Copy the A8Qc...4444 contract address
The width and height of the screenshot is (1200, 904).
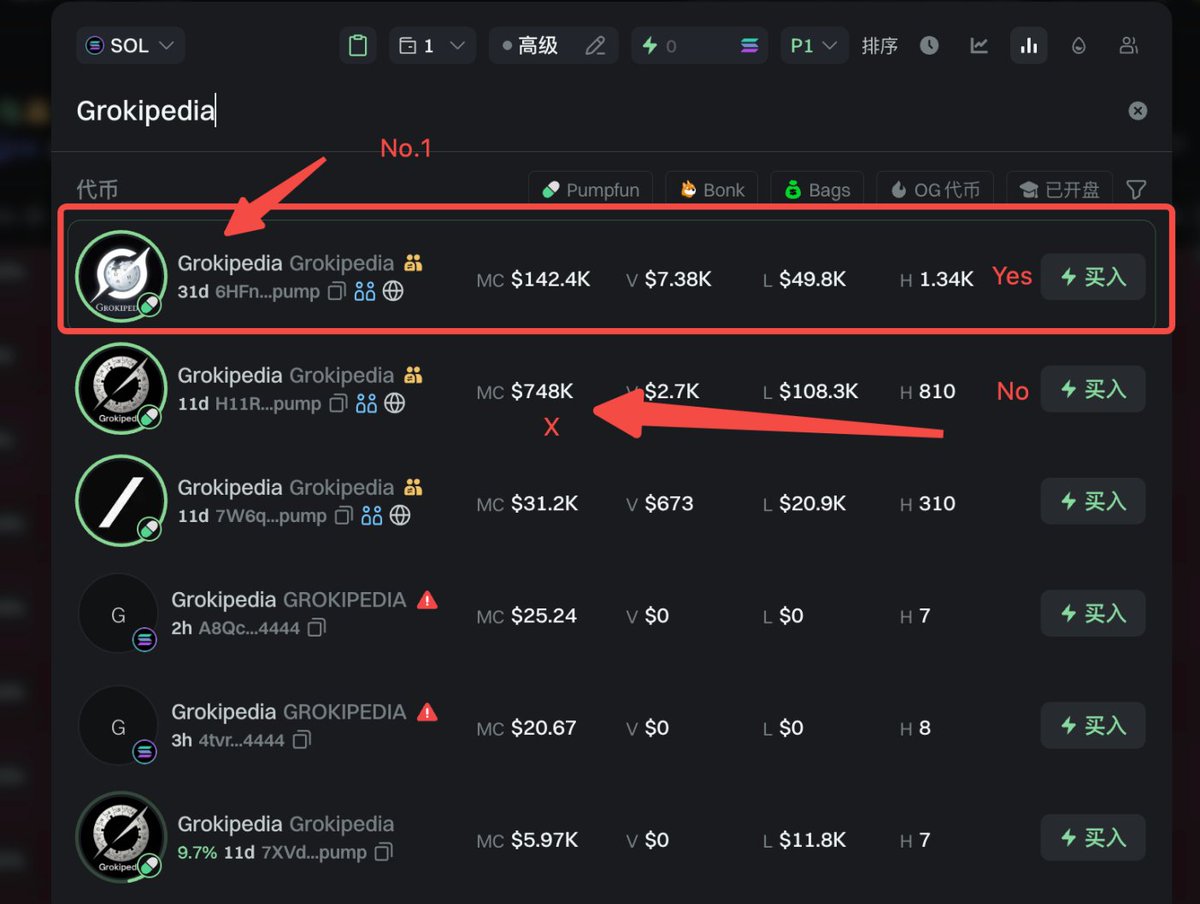click(316, 628)
